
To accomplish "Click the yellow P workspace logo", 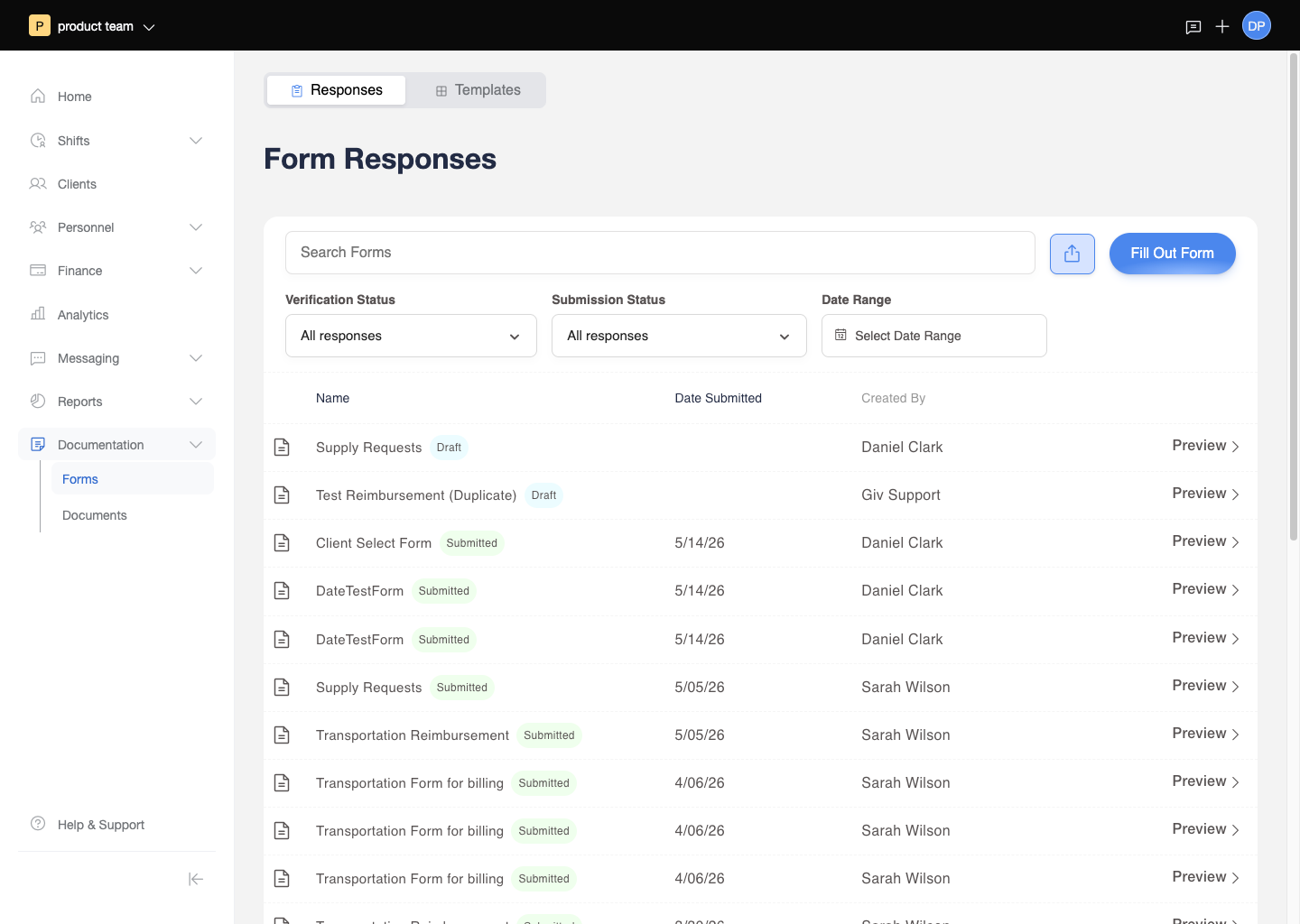I will pos(40,25).
